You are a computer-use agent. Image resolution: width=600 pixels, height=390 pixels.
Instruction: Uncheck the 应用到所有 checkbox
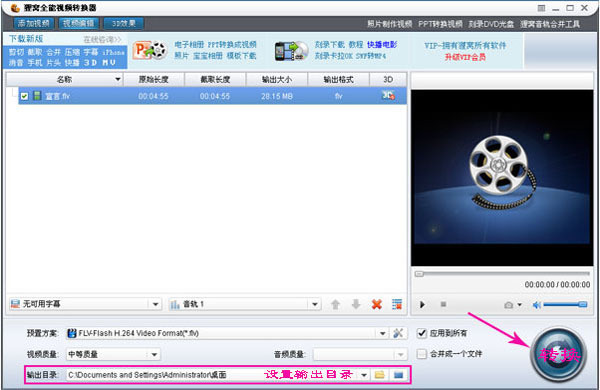point(422,333)
